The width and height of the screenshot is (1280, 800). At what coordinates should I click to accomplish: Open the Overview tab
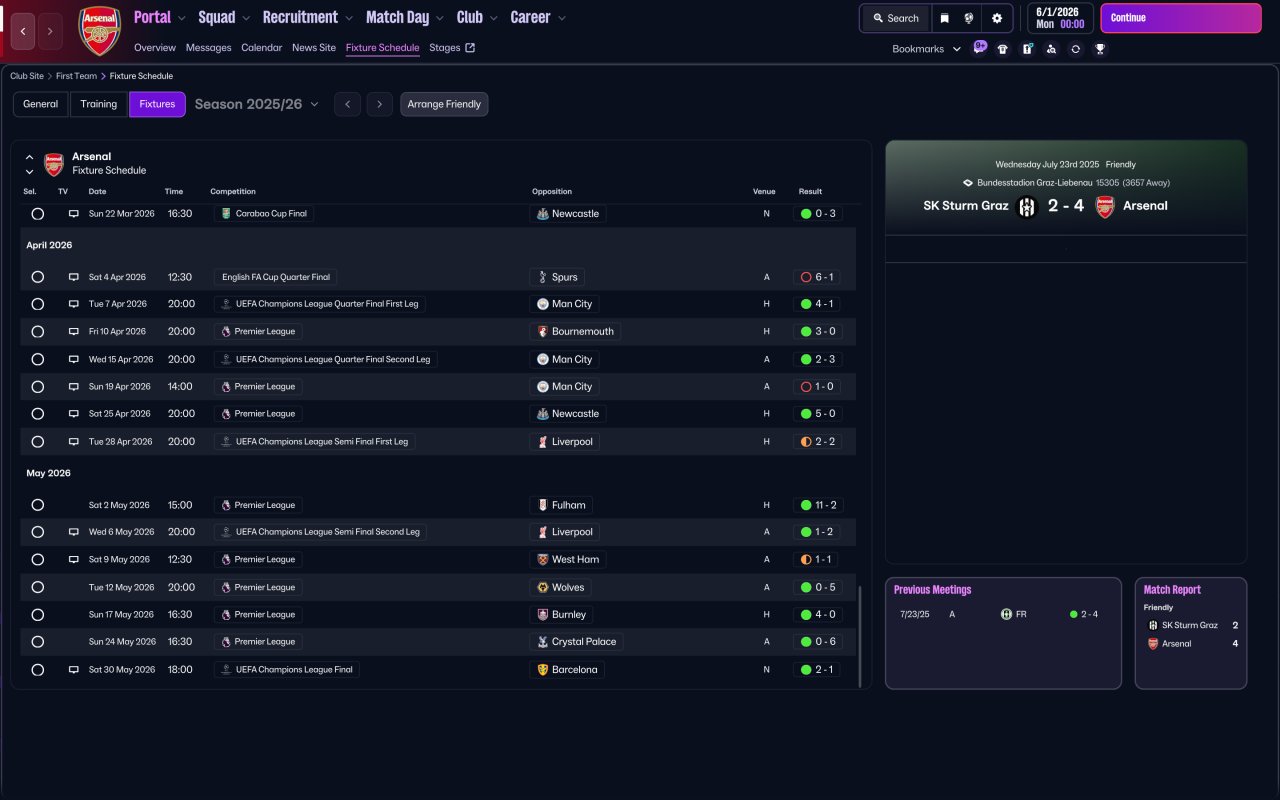pos(155,48)
